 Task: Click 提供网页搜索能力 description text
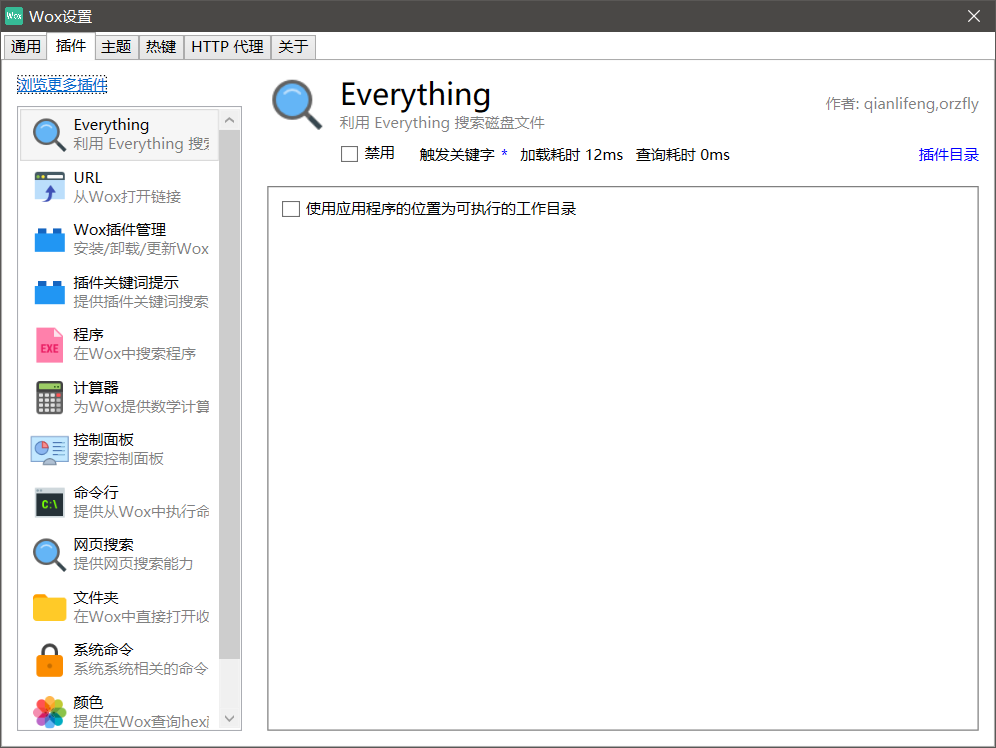click(x=133, y=564)
